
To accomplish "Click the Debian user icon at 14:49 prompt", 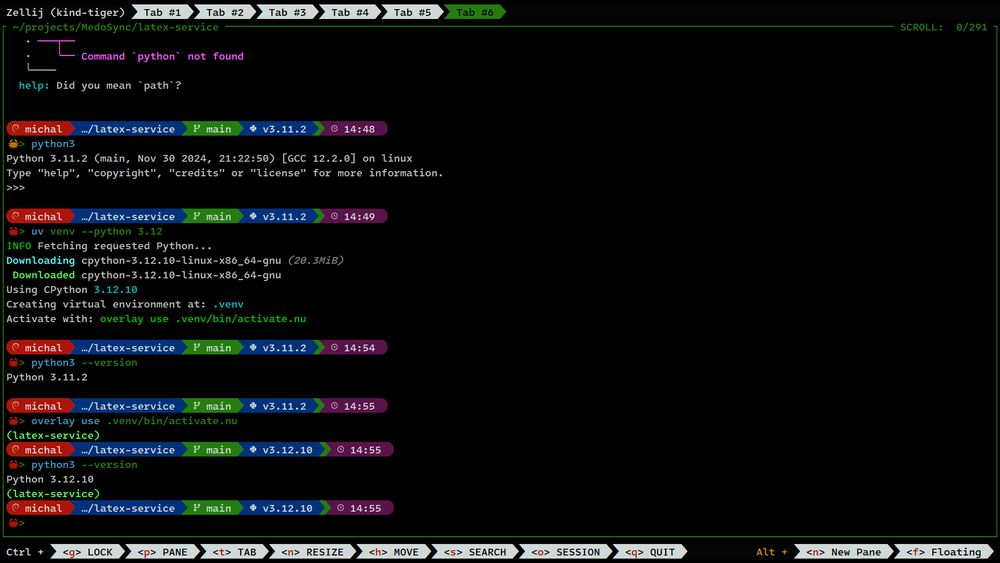I will coord(16,216).
